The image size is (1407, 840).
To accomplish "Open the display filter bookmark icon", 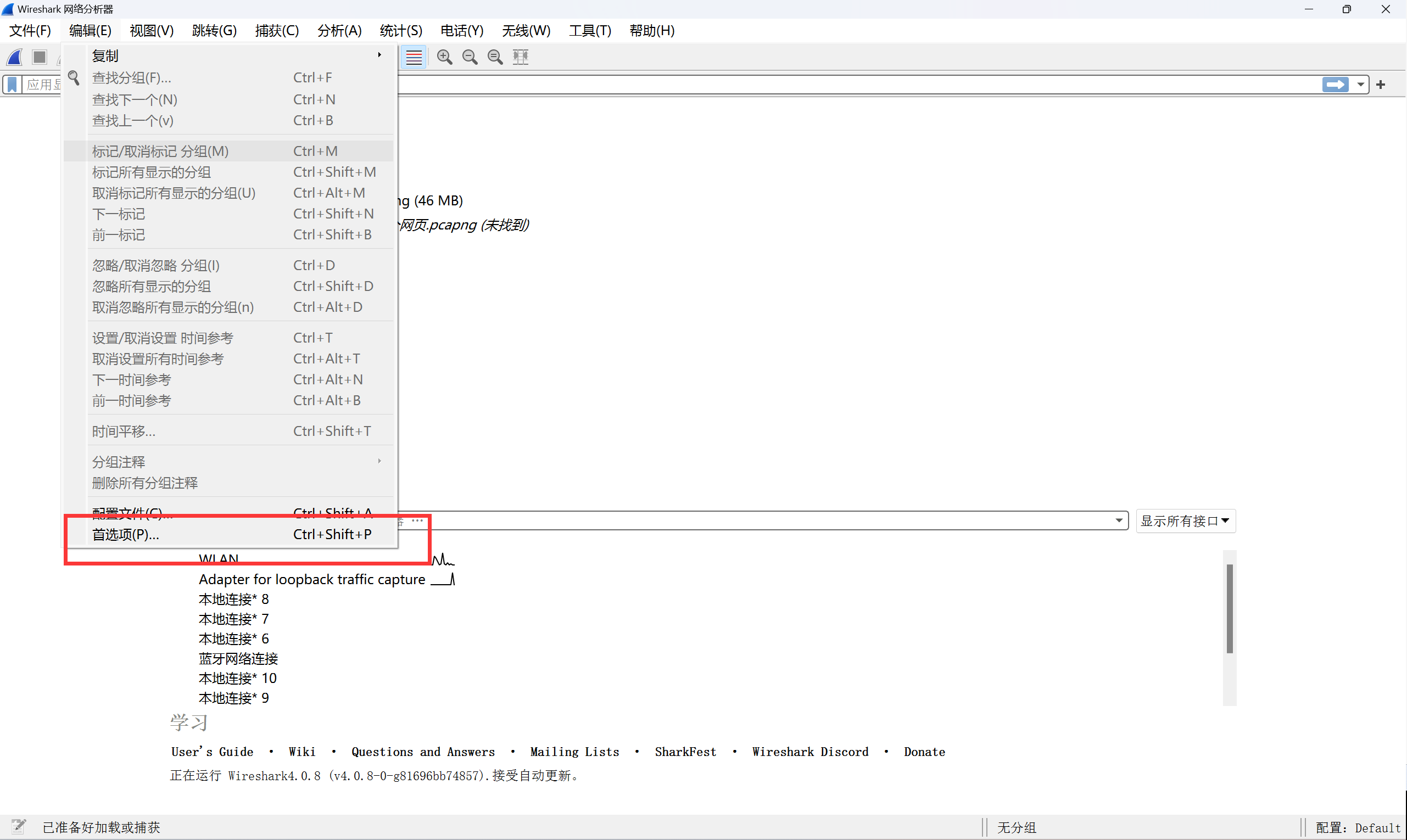I will tap(12, 84).
